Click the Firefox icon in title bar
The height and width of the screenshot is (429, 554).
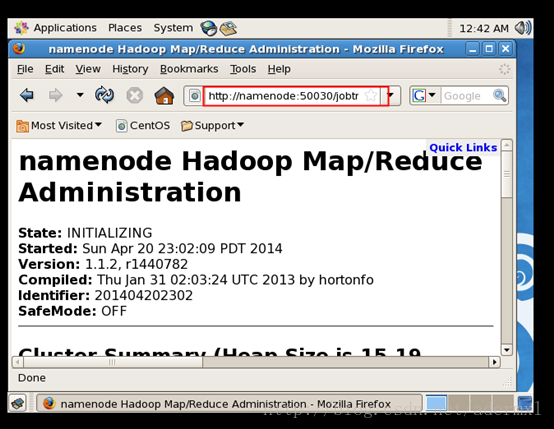(x=19, y=48)
